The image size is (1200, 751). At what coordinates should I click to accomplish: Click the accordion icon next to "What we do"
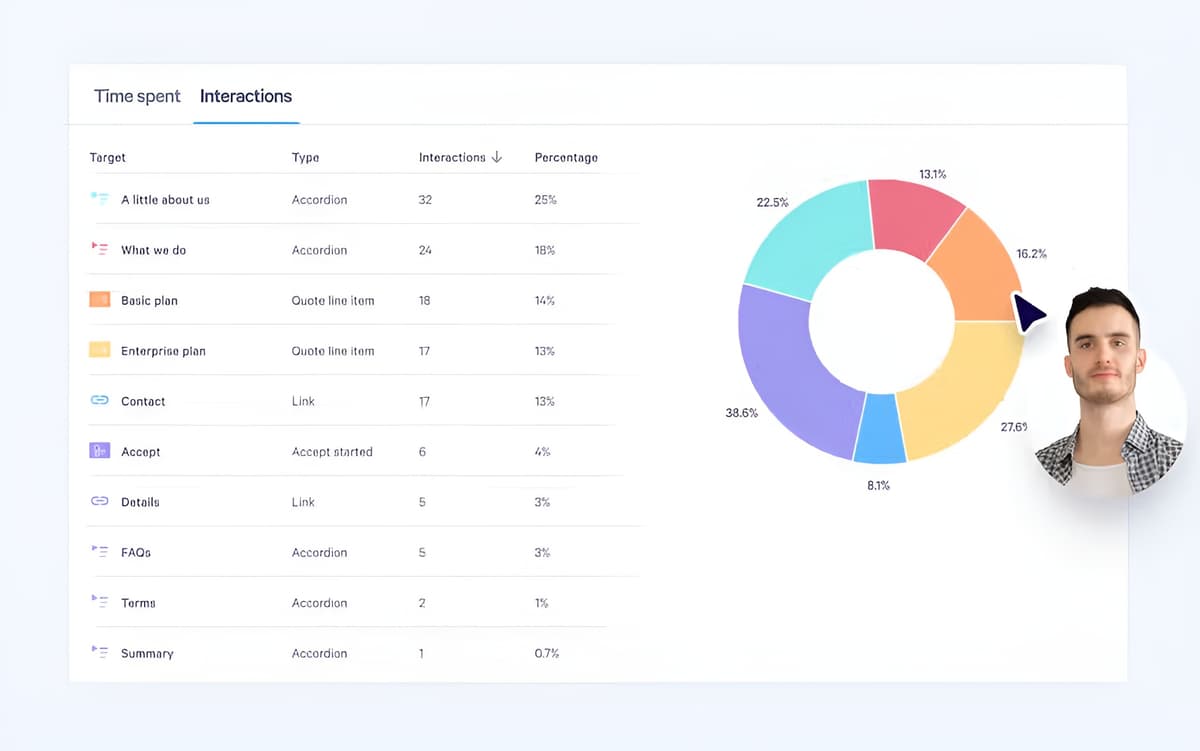pos(101,249)
